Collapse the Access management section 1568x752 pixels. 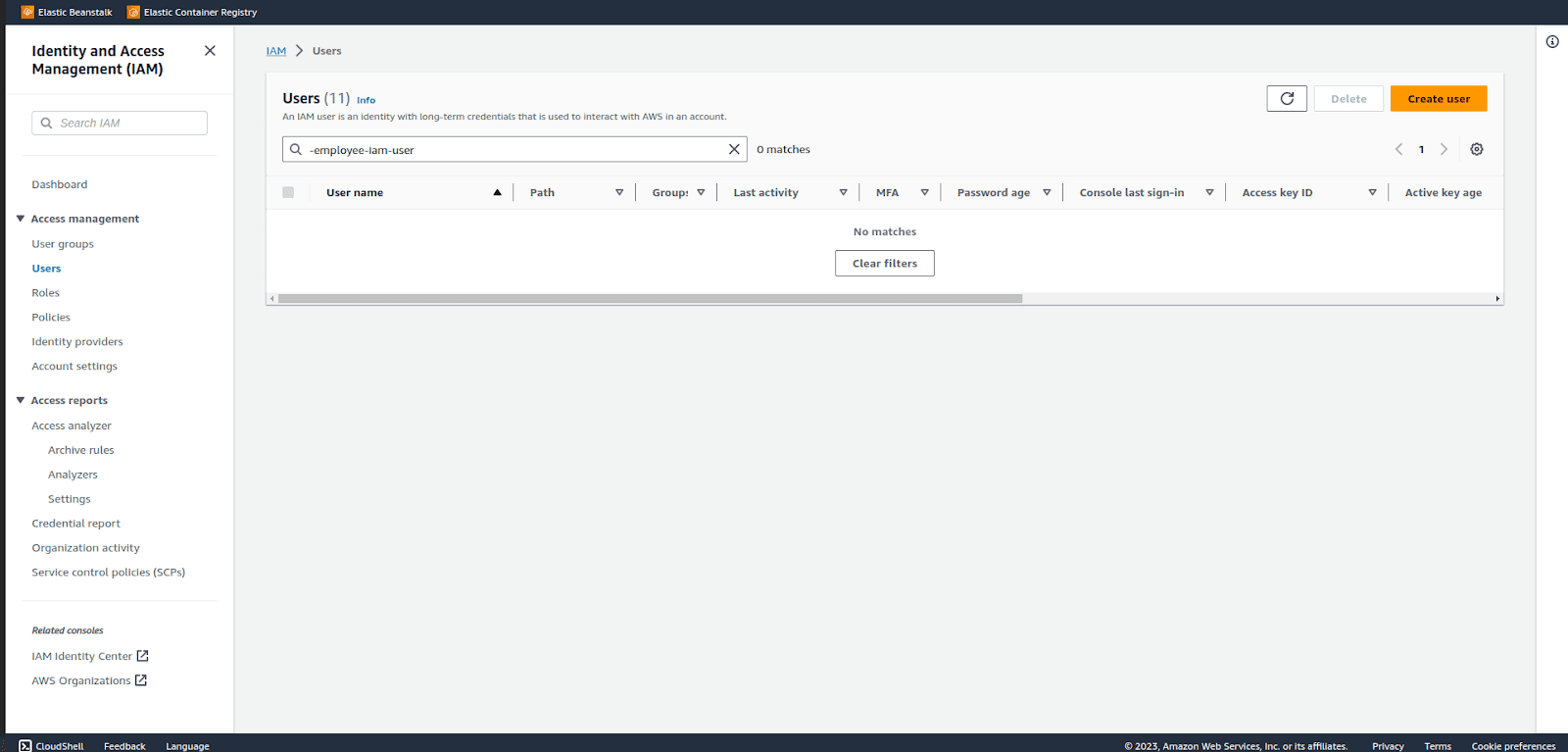21,219
